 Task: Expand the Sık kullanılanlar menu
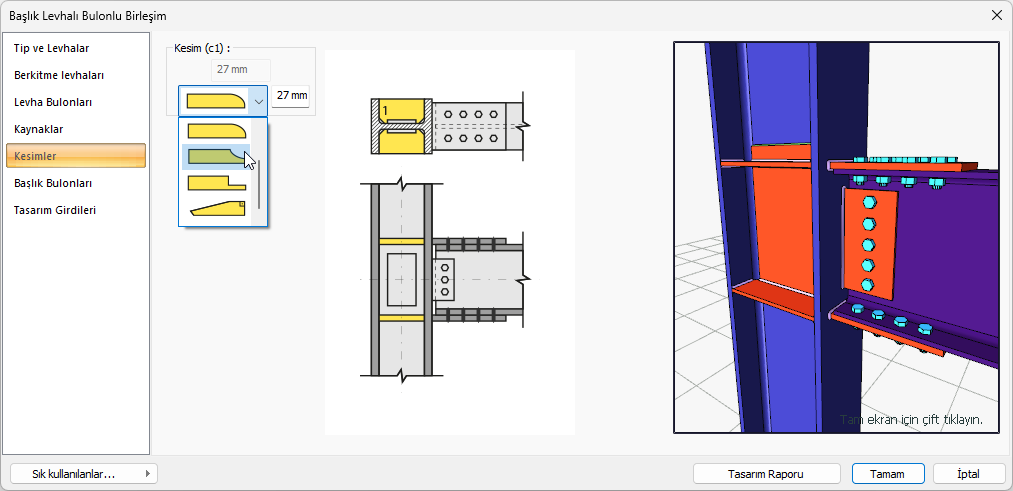click(83, 474)
